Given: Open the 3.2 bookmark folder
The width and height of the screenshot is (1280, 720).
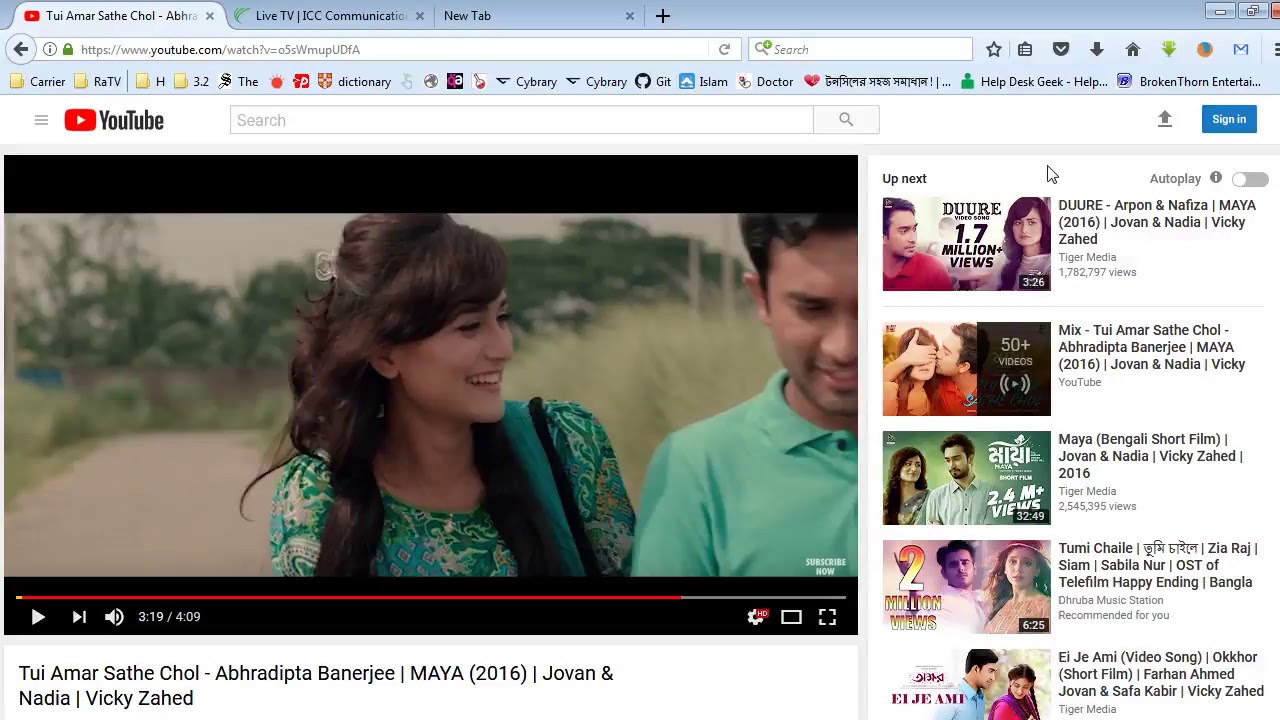Looking at the screenshot, I should coord(191,82).
